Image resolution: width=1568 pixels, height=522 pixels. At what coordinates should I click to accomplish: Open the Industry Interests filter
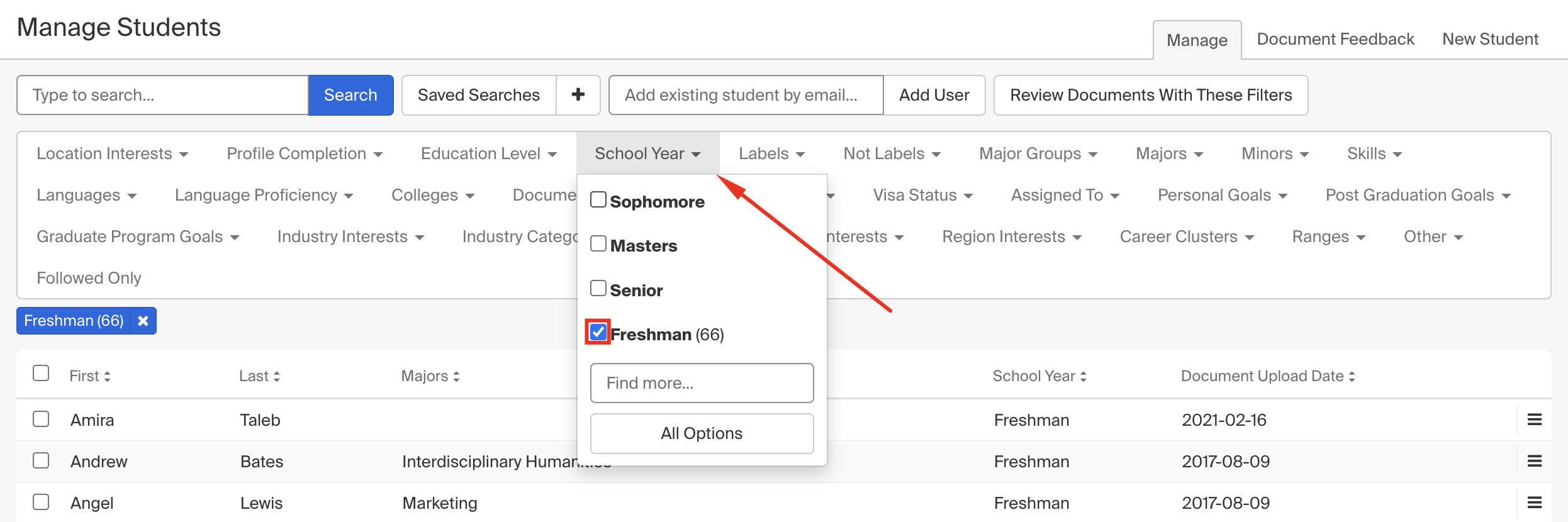tap(351, 236)
